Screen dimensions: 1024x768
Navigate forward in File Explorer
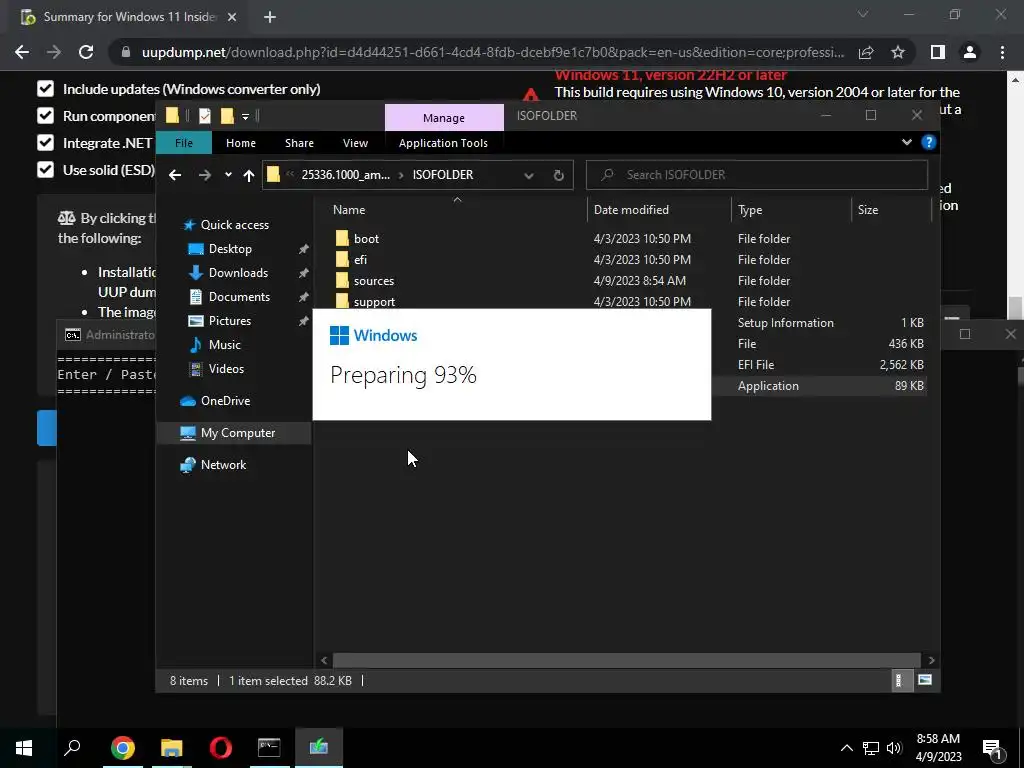coord(204,175)
